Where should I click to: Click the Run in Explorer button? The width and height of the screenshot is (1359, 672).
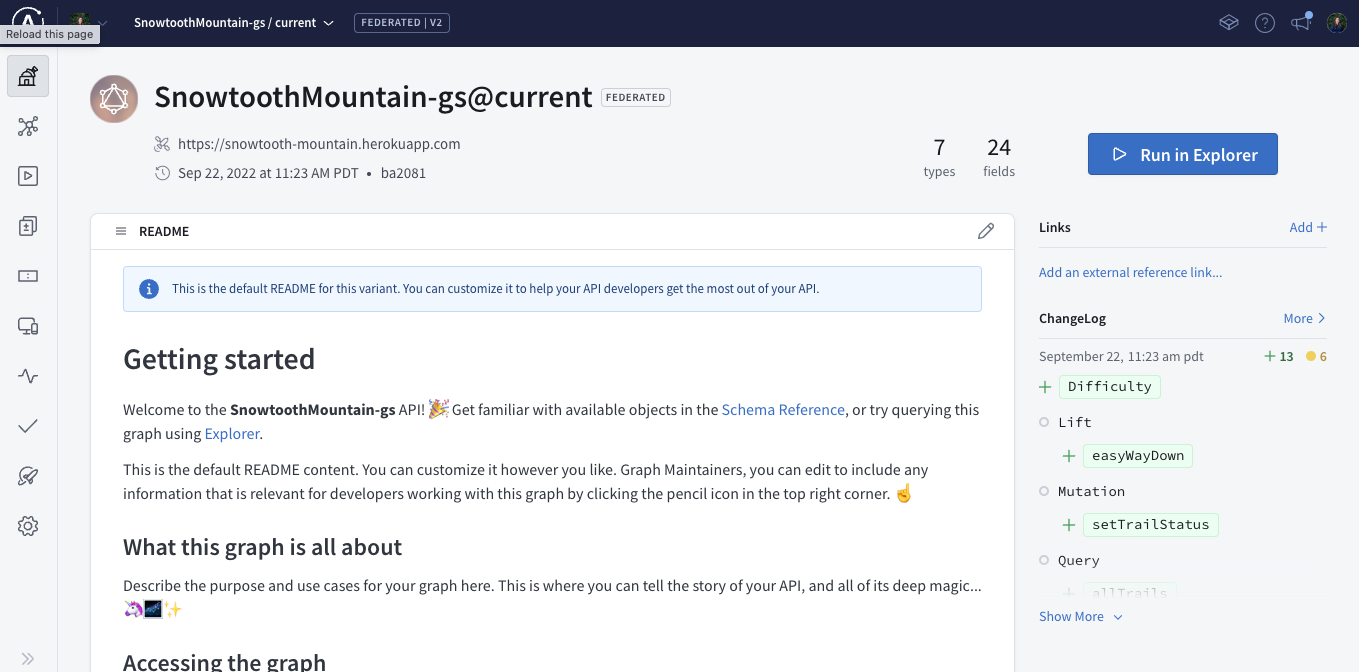point(1183,154)
